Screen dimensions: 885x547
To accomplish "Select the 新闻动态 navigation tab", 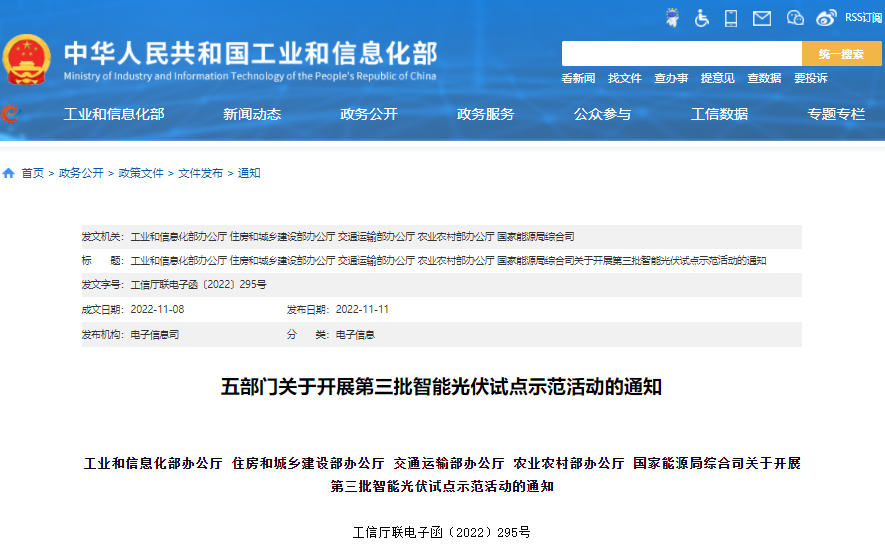I will (x=252, y=114).
